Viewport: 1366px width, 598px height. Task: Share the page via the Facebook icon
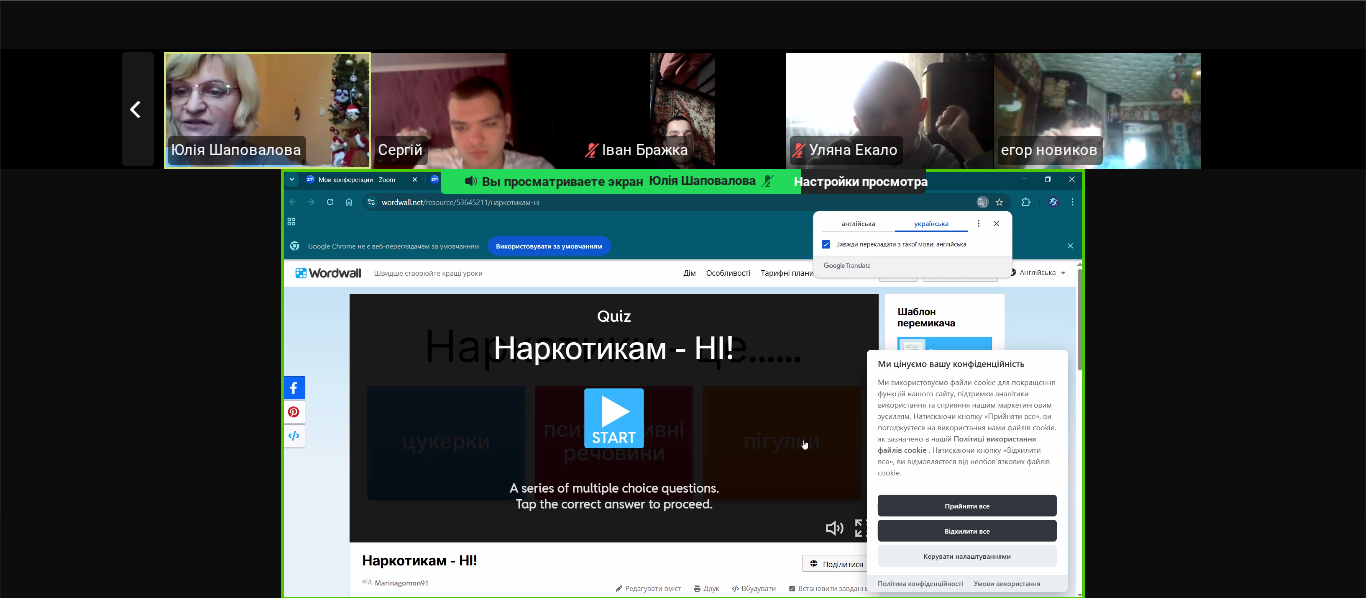point(294,388)
